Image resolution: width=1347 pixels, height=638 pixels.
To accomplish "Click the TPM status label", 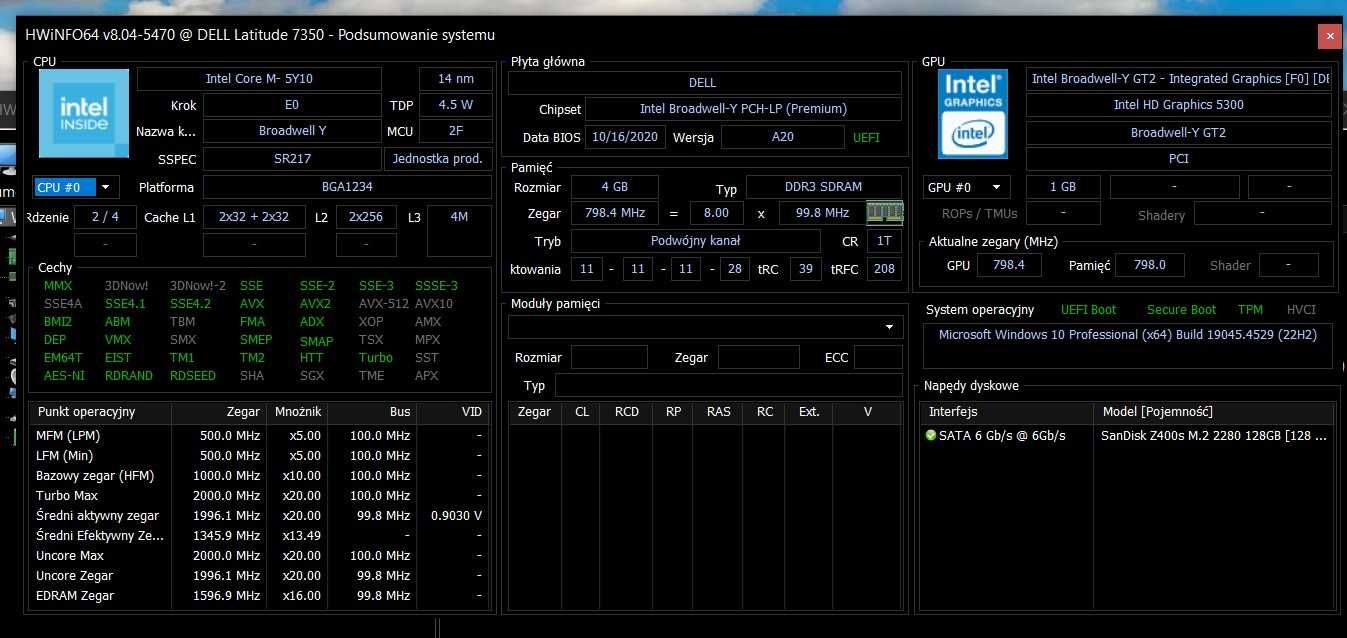I will point(1250,310).
